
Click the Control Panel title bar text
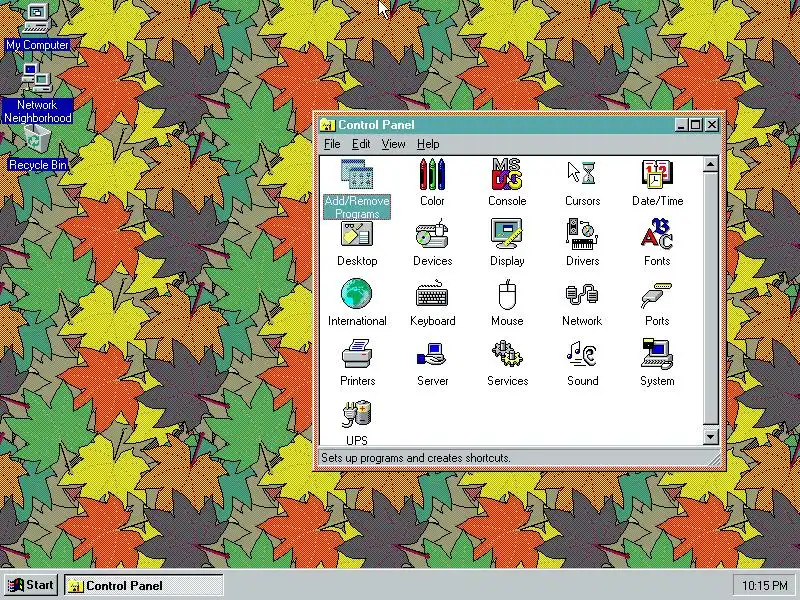(377, 125)
